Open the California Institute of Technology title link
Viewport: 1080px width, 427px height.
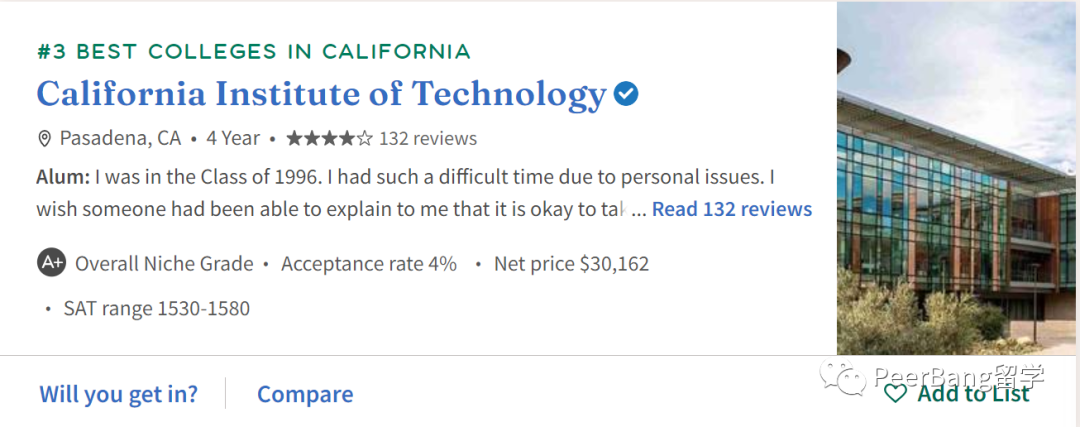tap(321, 94)
